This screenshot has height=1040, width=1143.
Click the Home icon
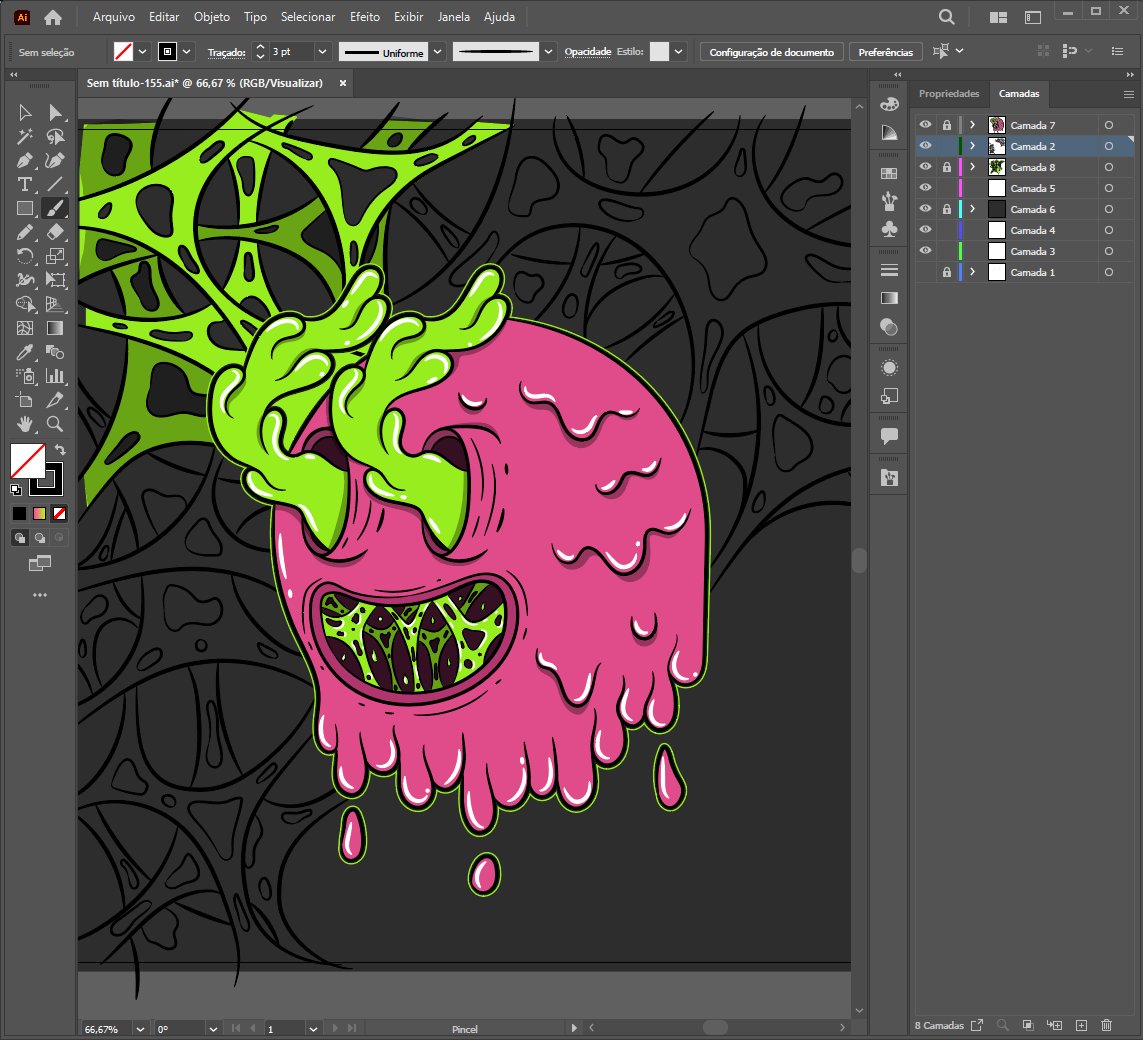point(52,17)
